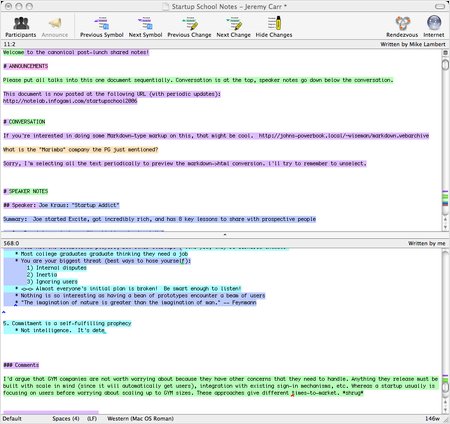
Task: Go to Previous Change
Action: point(189,27)
